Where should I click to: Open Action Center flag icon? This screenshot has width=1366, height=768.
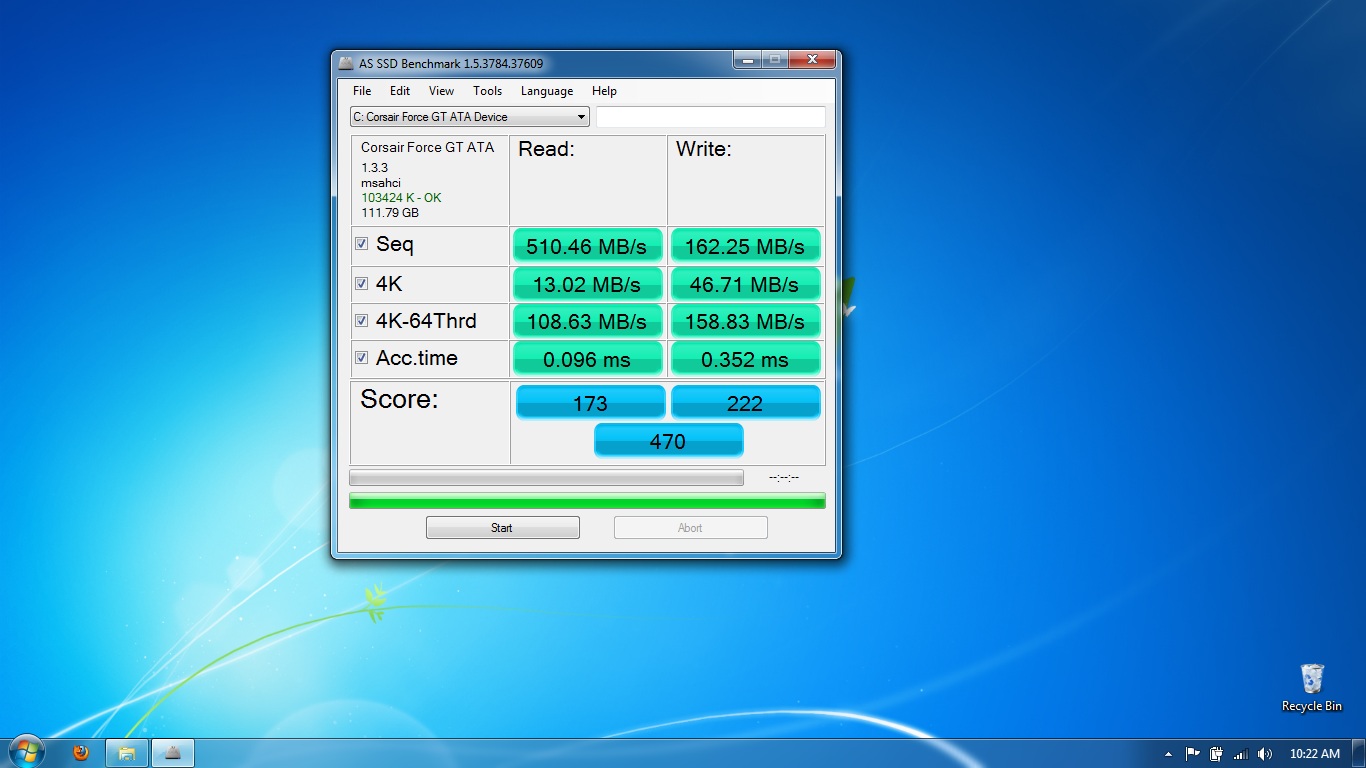point(1192,754)
